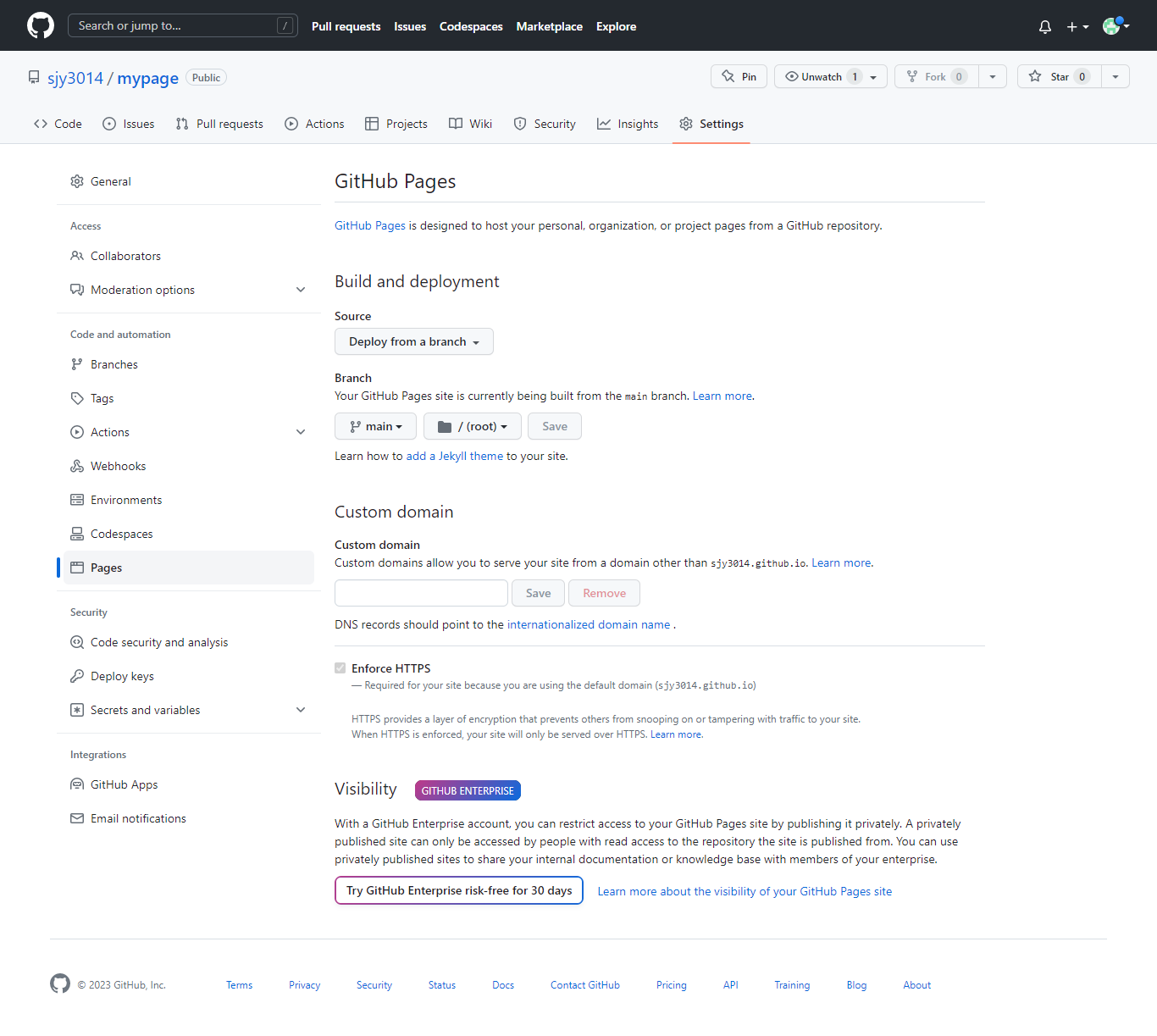Open the internationalized domain name link
This screenshot has width=1157, height=1036.
pos(589,624)
